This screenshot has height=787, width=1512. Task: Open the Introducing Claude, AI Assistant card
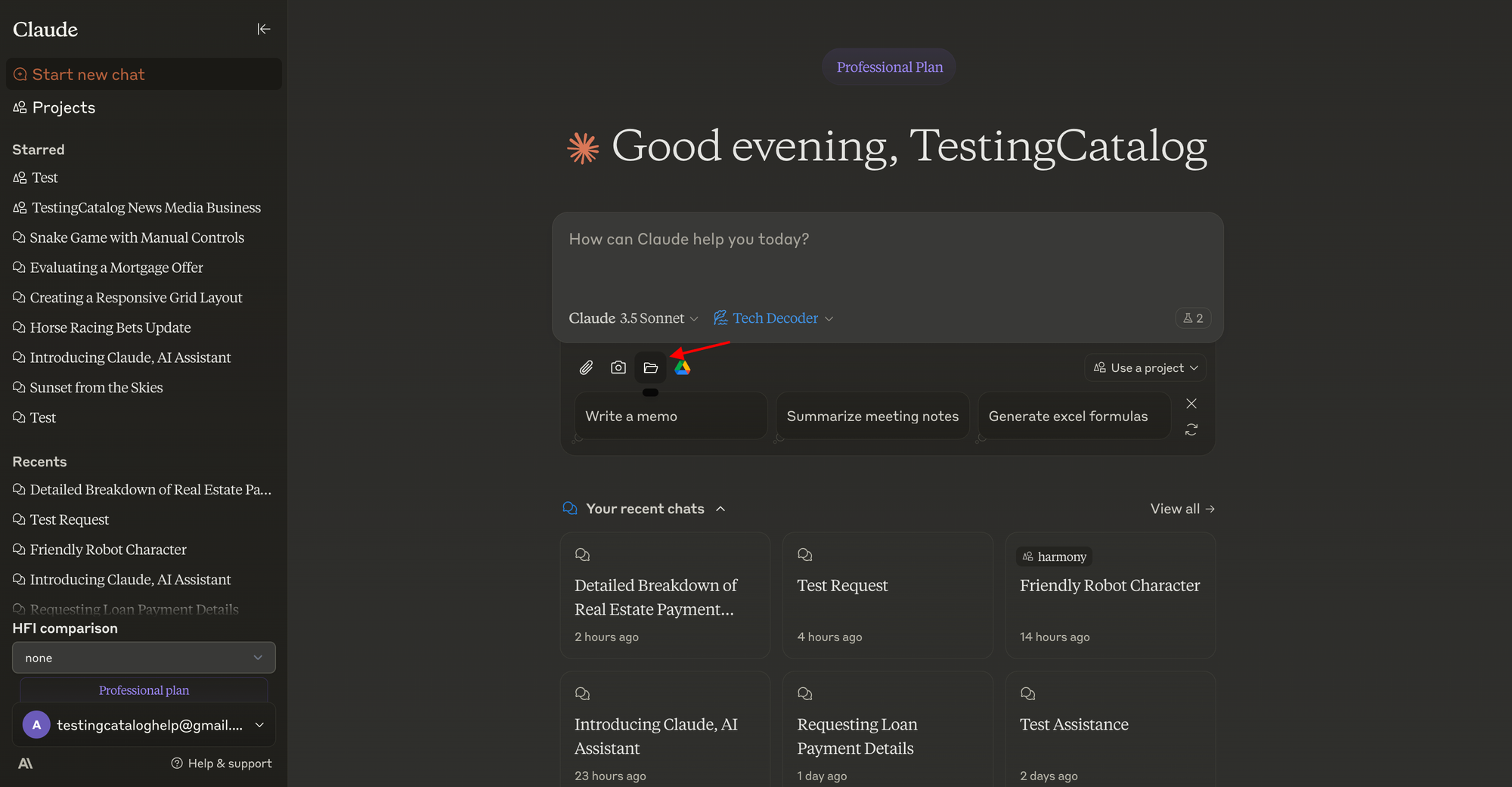pos(665,730)
